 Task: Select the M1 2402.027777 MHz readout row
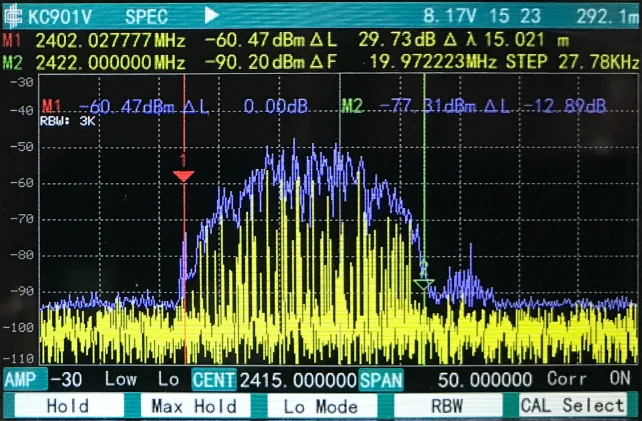click(x=100, y=41)
